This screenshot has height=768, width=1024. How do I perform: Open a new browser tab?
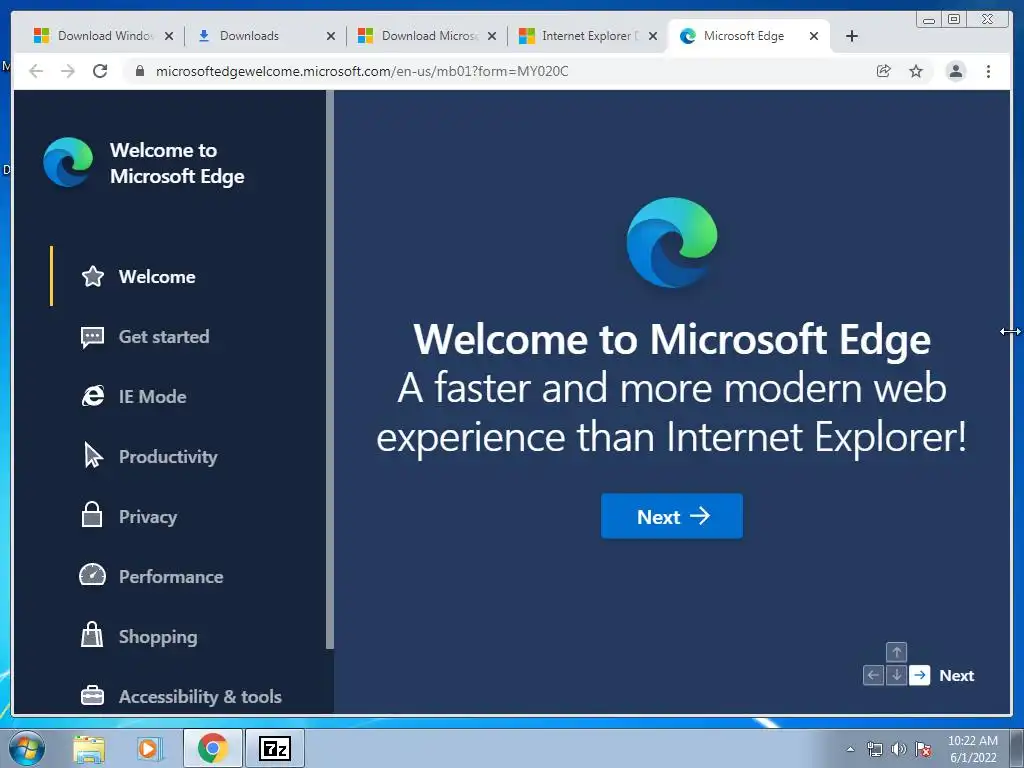pos(852,36)
